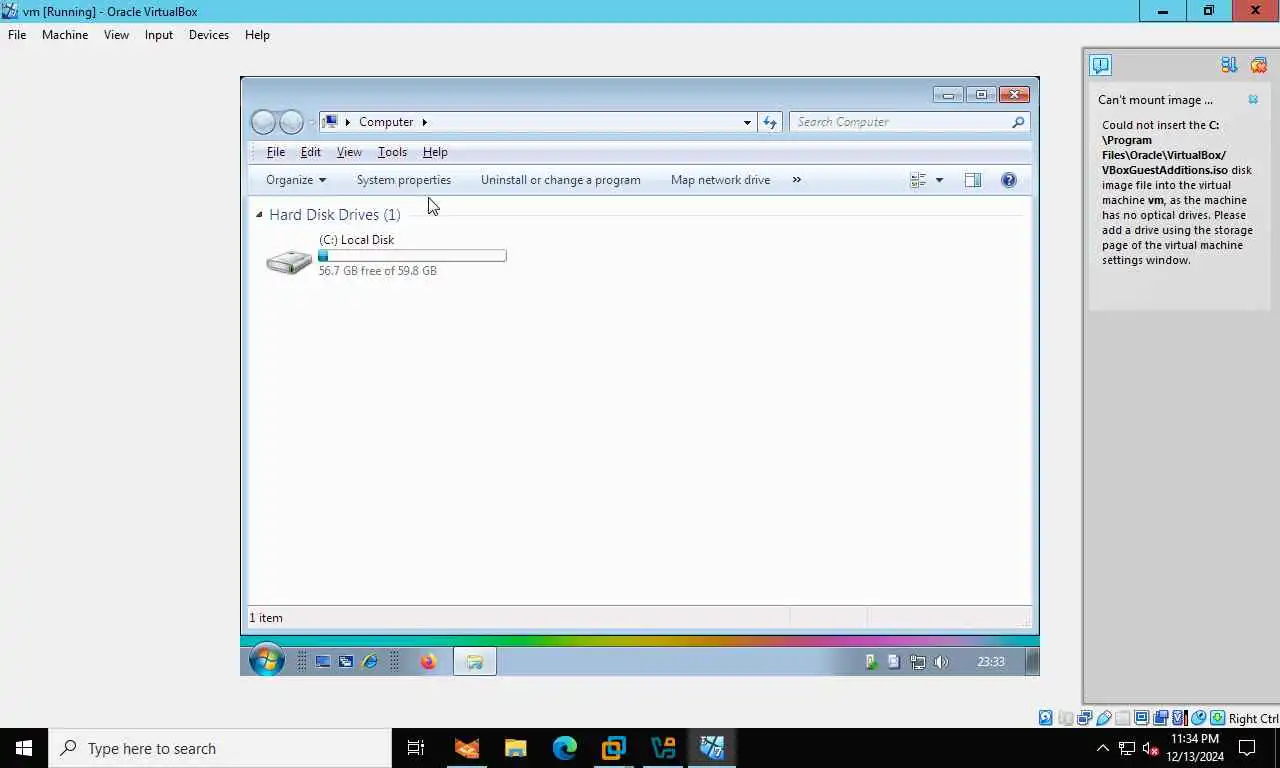The width and height of the screenshot is (1280, 768).
Task: Open the Organize dropdown
Action: (296, 180)
